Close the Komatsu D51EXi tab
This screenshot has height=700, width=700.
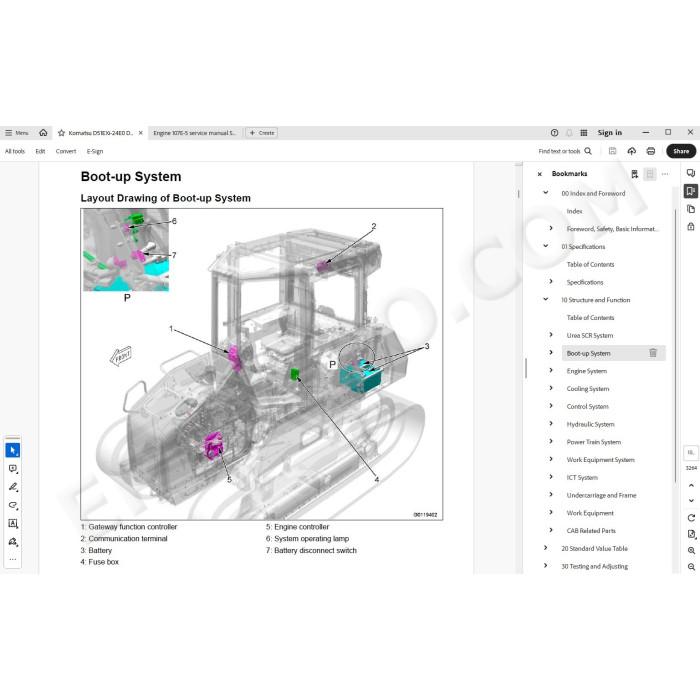click(141, 133)
